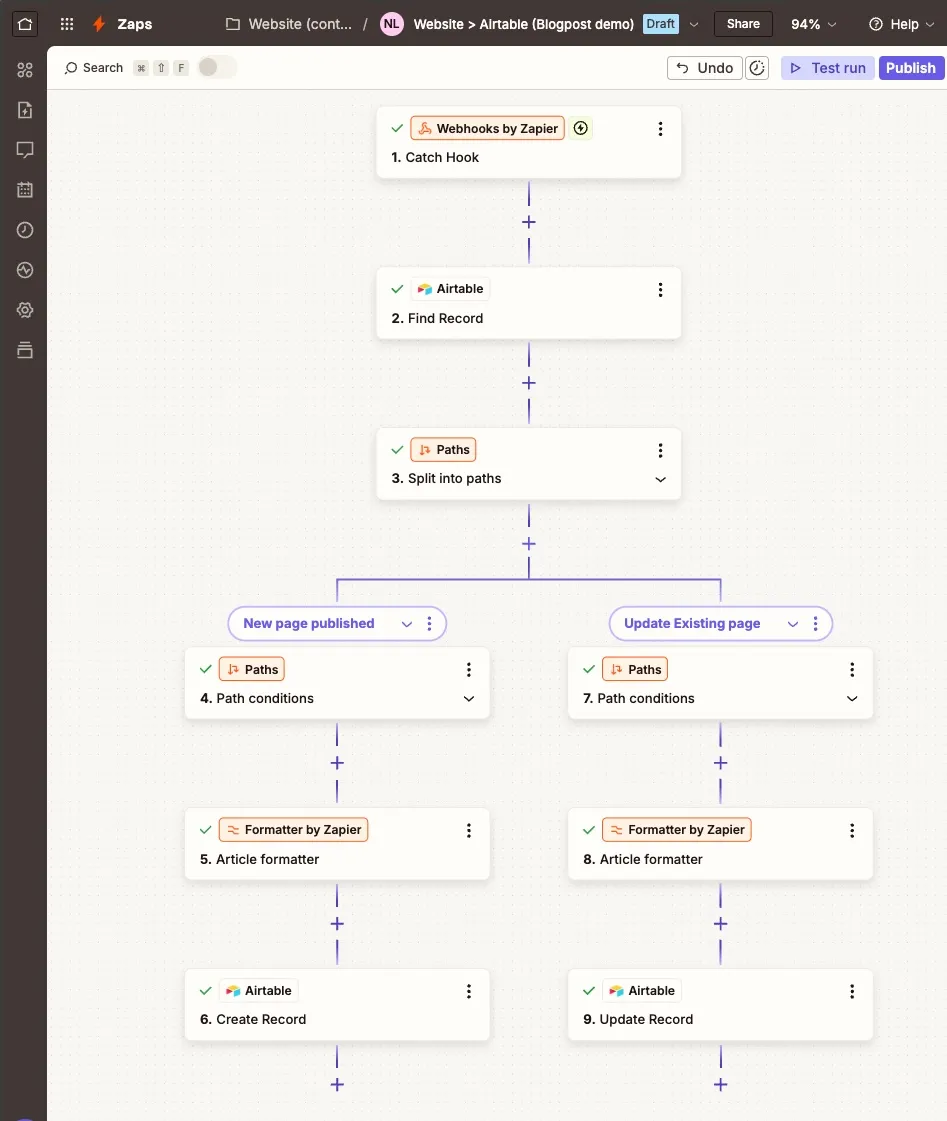This screenshot has height=1121, width=947.
Task: Expand the Split into paths step chevron
Action: click(x=660, y=479)
